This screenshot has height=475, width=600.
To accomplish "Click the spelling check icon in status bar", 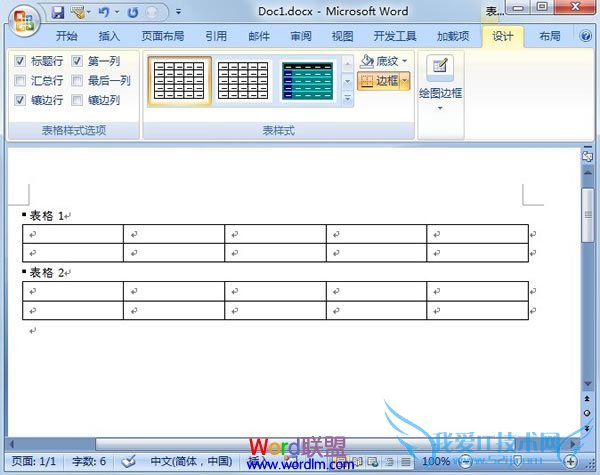I will [128, 461].
